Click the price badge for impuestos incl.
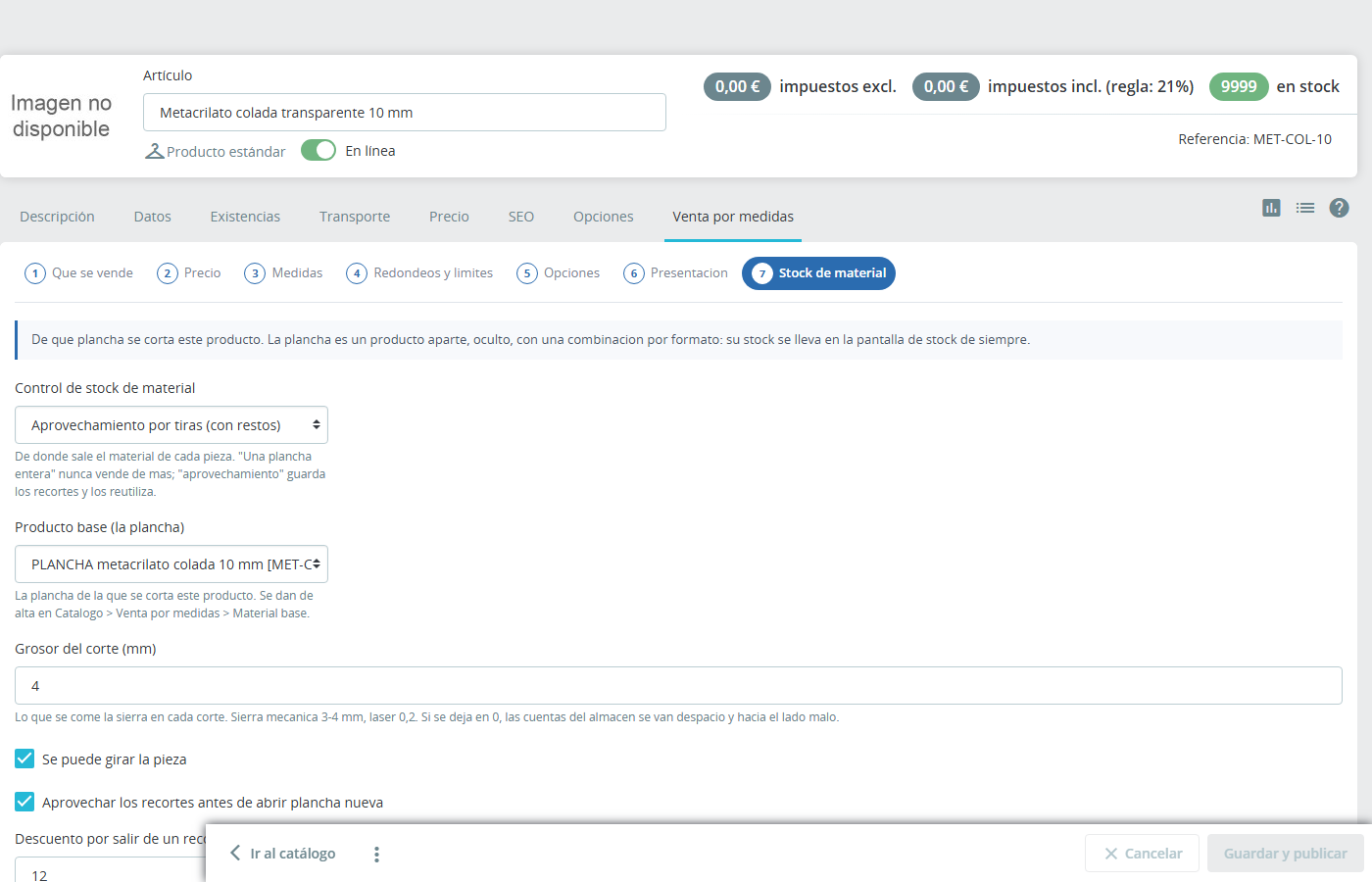The width and height of the screenshot is (1372, 882). click(x=946, y=86)
